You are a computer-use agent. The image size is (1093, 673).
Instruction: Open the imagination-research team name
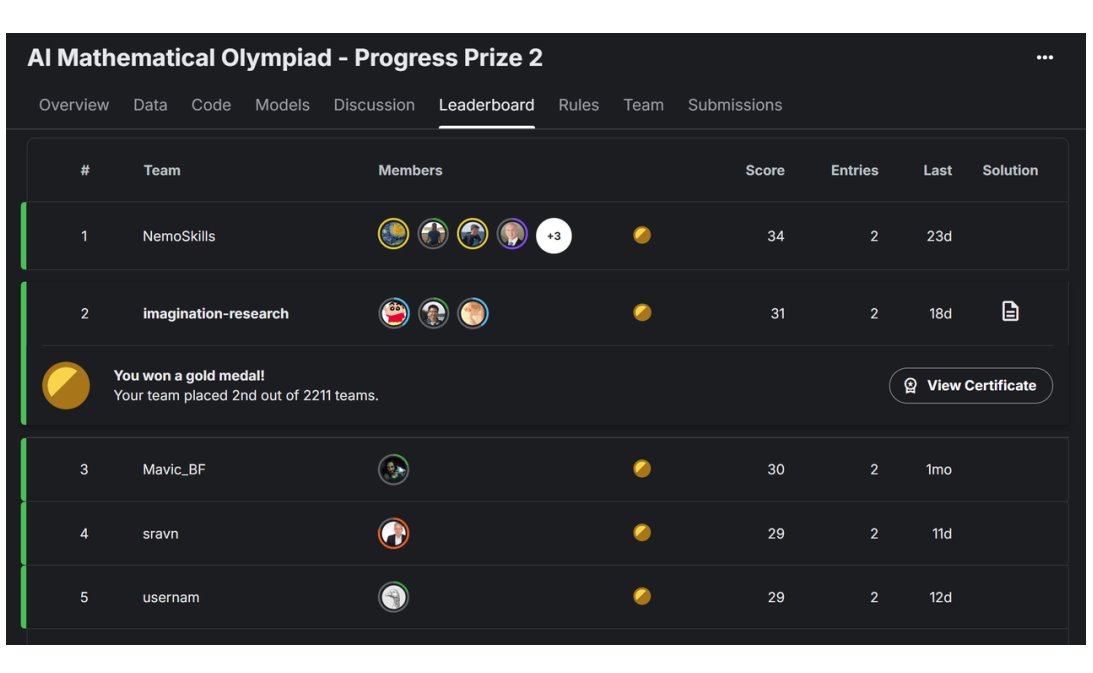pos(215,314)
